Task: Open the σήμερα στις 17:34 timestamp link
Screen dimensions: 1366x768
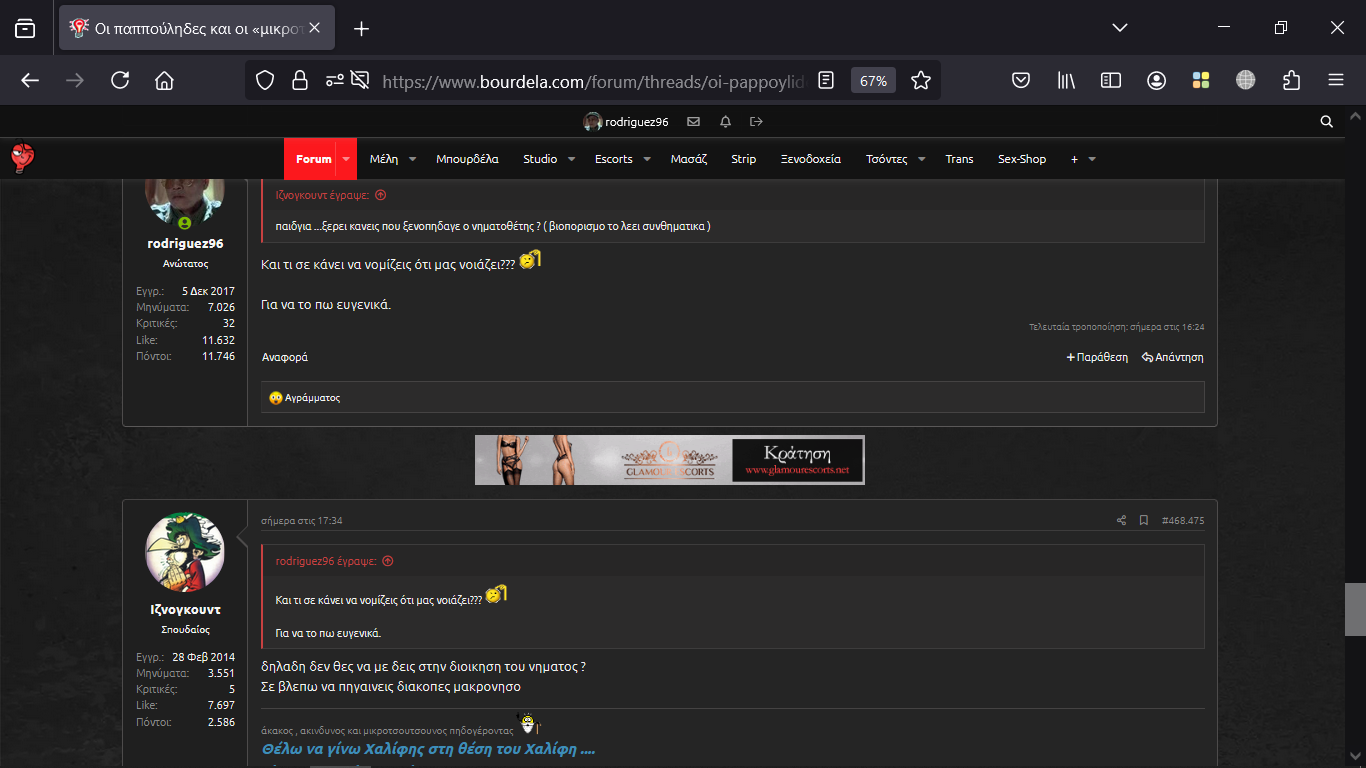Action: (302, 521)
